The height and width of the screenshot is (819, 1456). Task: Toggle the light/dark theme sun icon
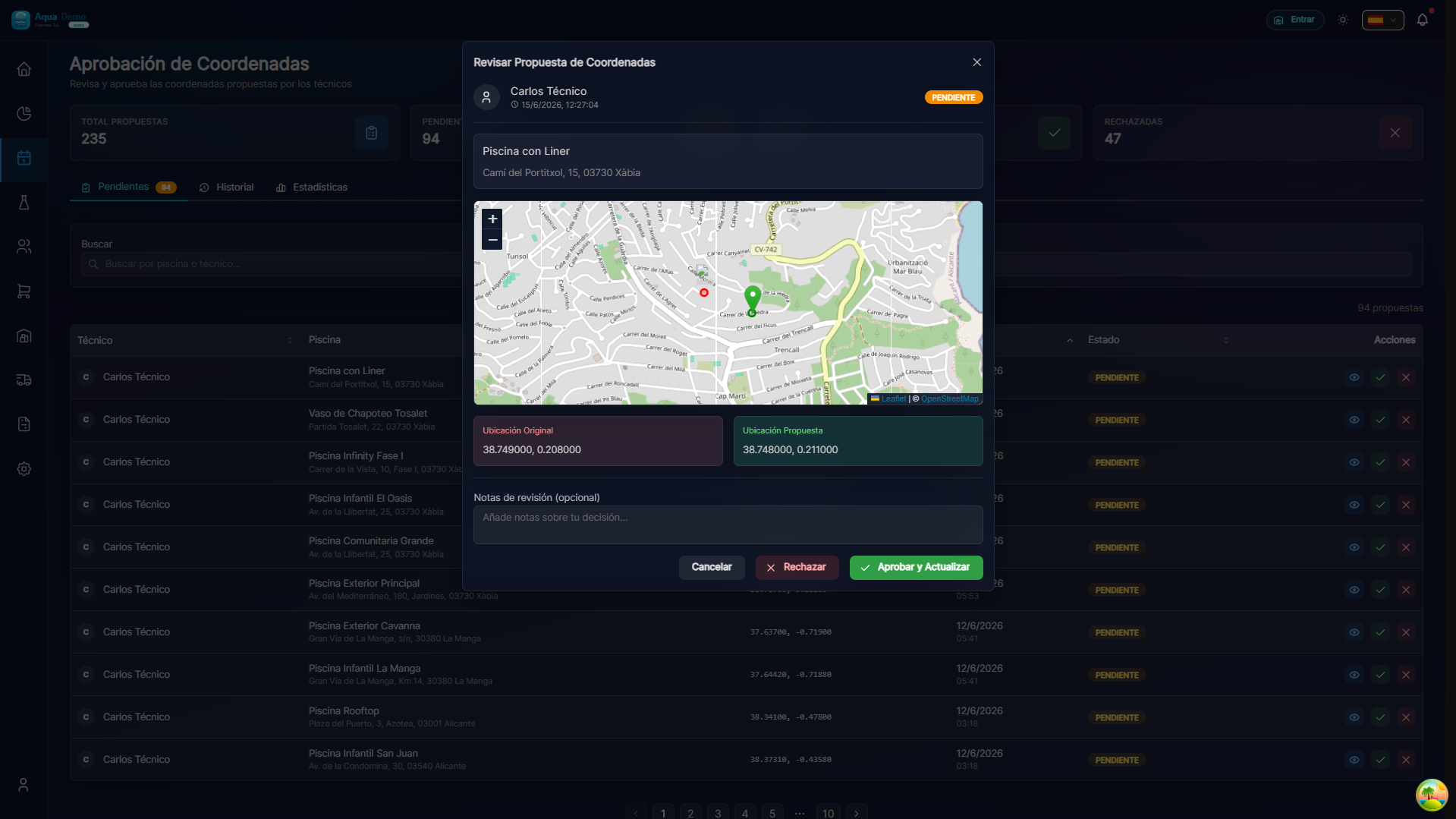tap(1343, 20)
